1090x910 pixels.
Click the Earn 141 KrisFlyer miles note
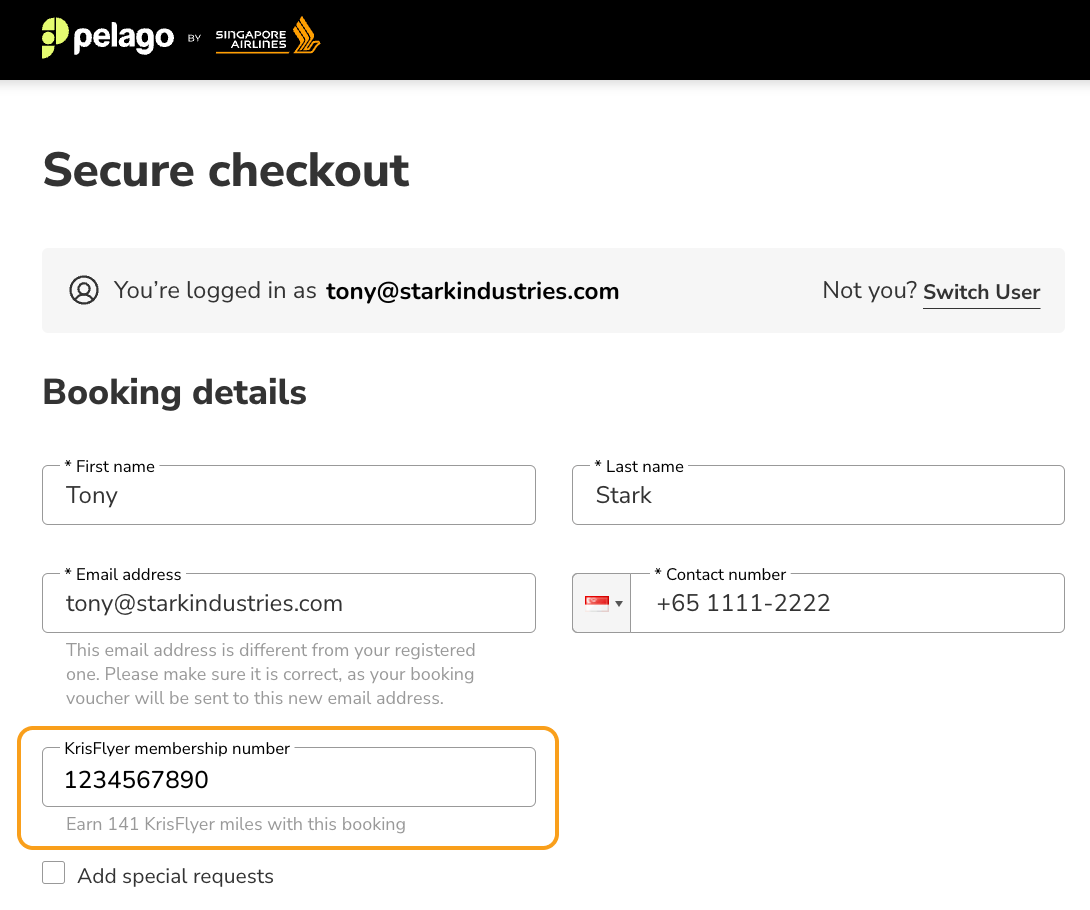pyautogui.click(x=236, y=824)
